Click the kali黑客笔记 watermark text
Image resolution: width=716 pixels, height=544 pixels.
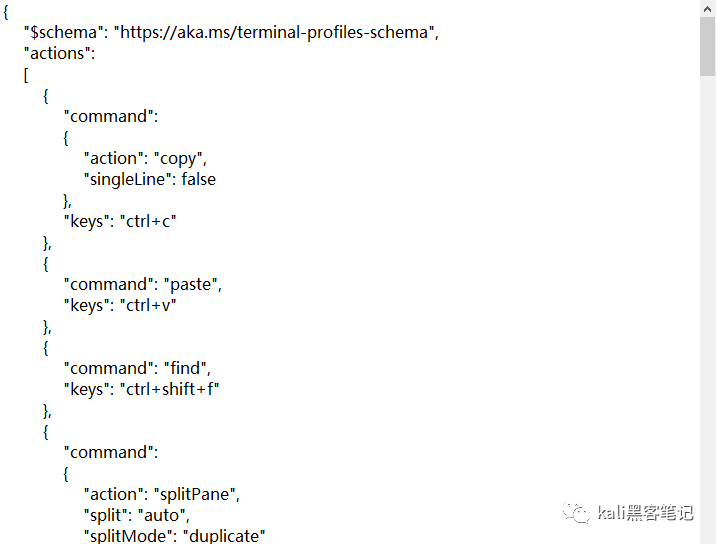(645, 513)
